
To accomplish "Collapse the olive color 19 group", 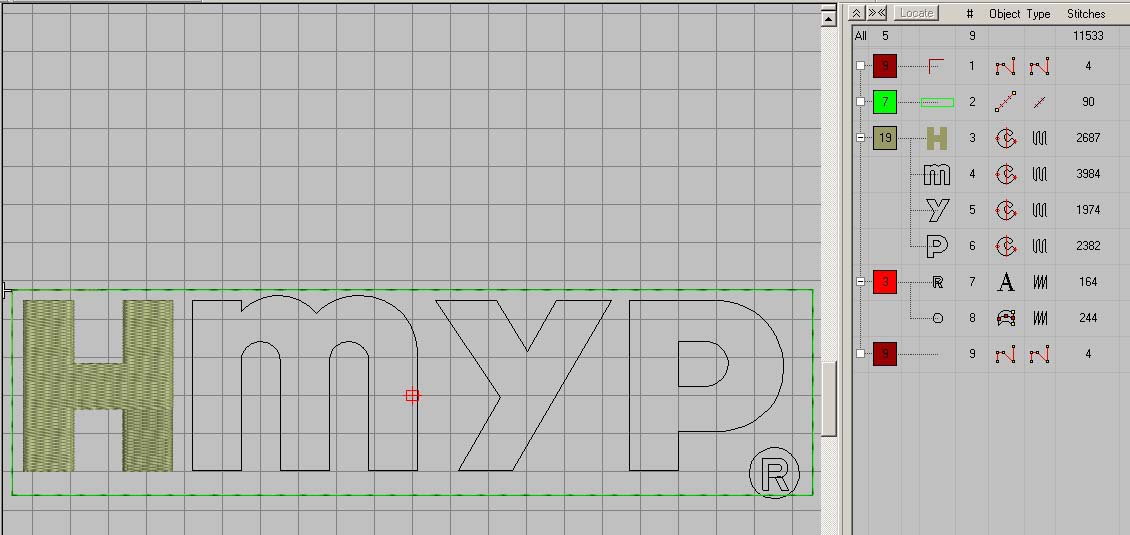I will click(860, 138).
